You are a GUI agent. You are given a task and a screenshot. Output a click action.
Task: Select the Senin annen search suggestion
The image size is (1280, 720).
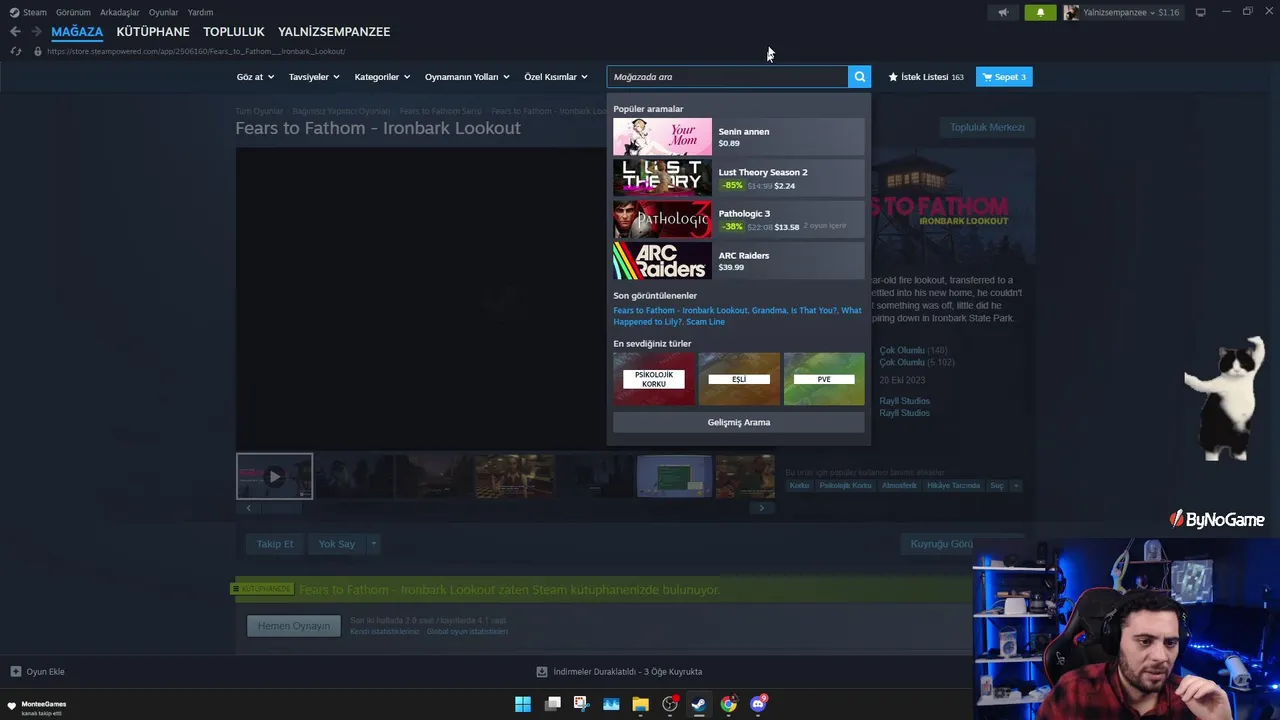739,137
